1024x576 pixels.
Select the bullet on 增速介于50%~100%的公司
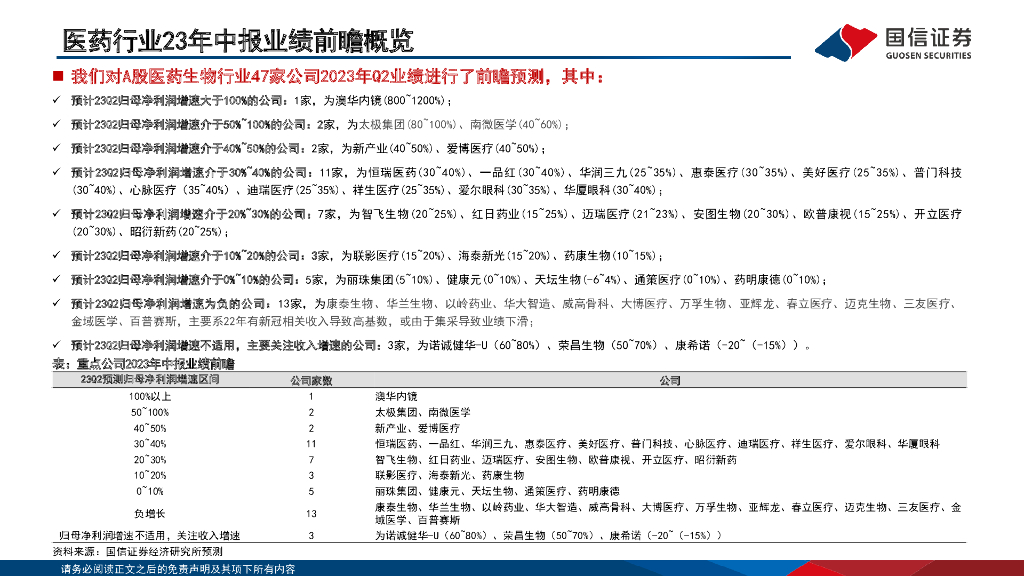[320, 125]
